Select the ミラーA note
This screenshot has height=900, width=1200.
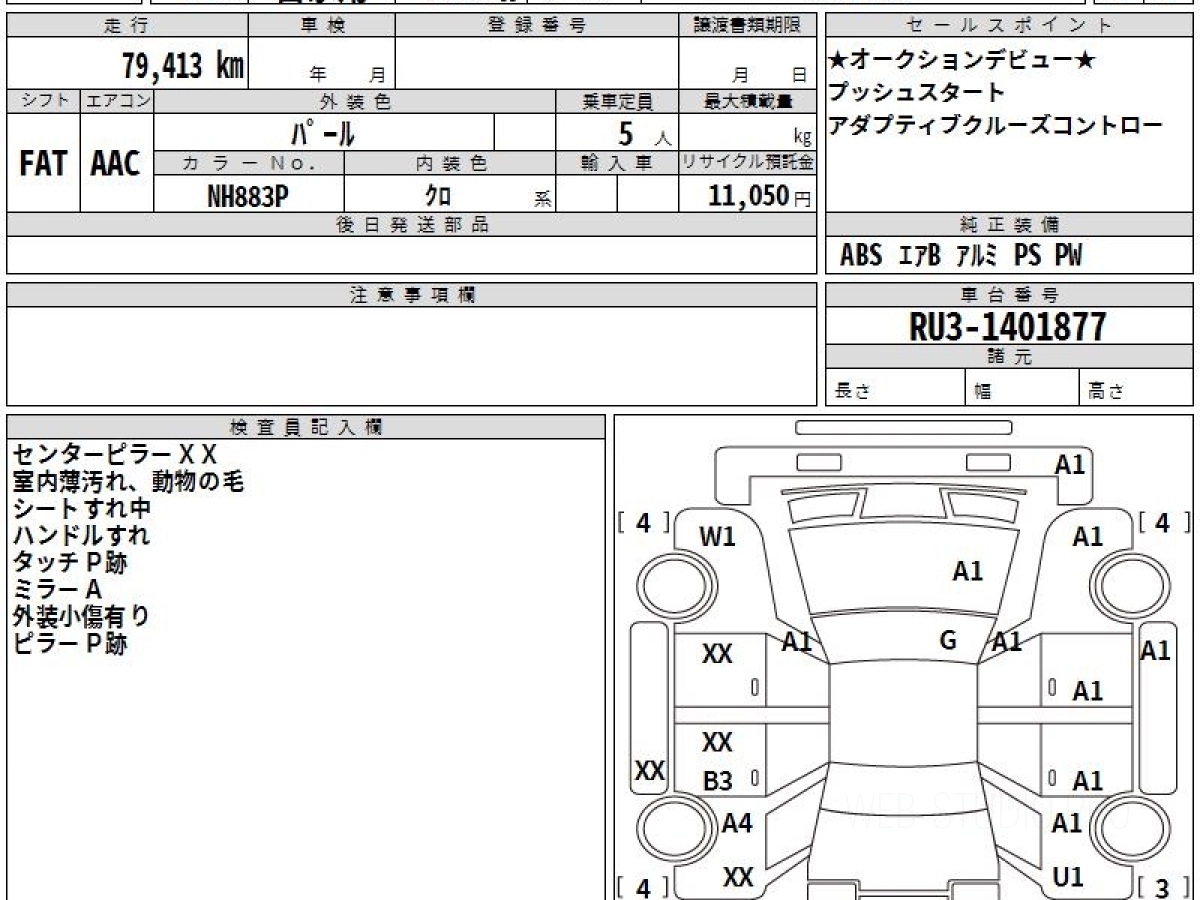click(57, 590)
